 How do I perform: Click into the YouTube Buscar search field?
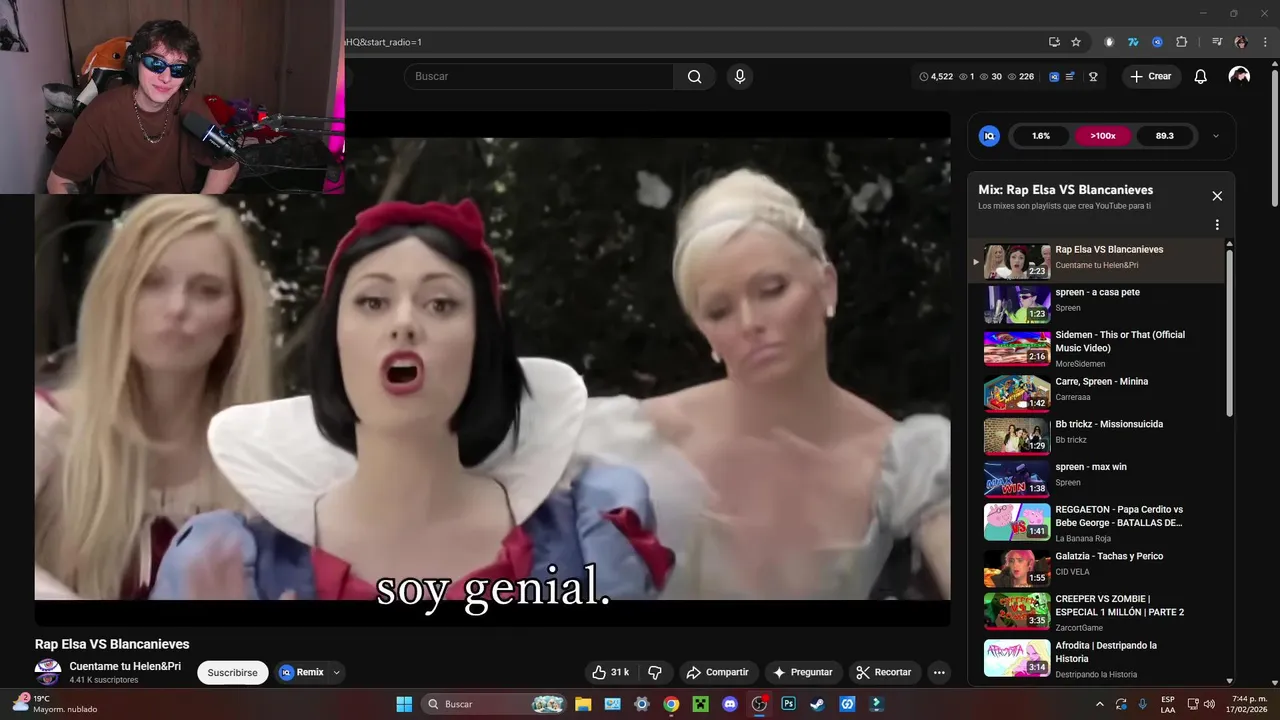tap(538, 77)
